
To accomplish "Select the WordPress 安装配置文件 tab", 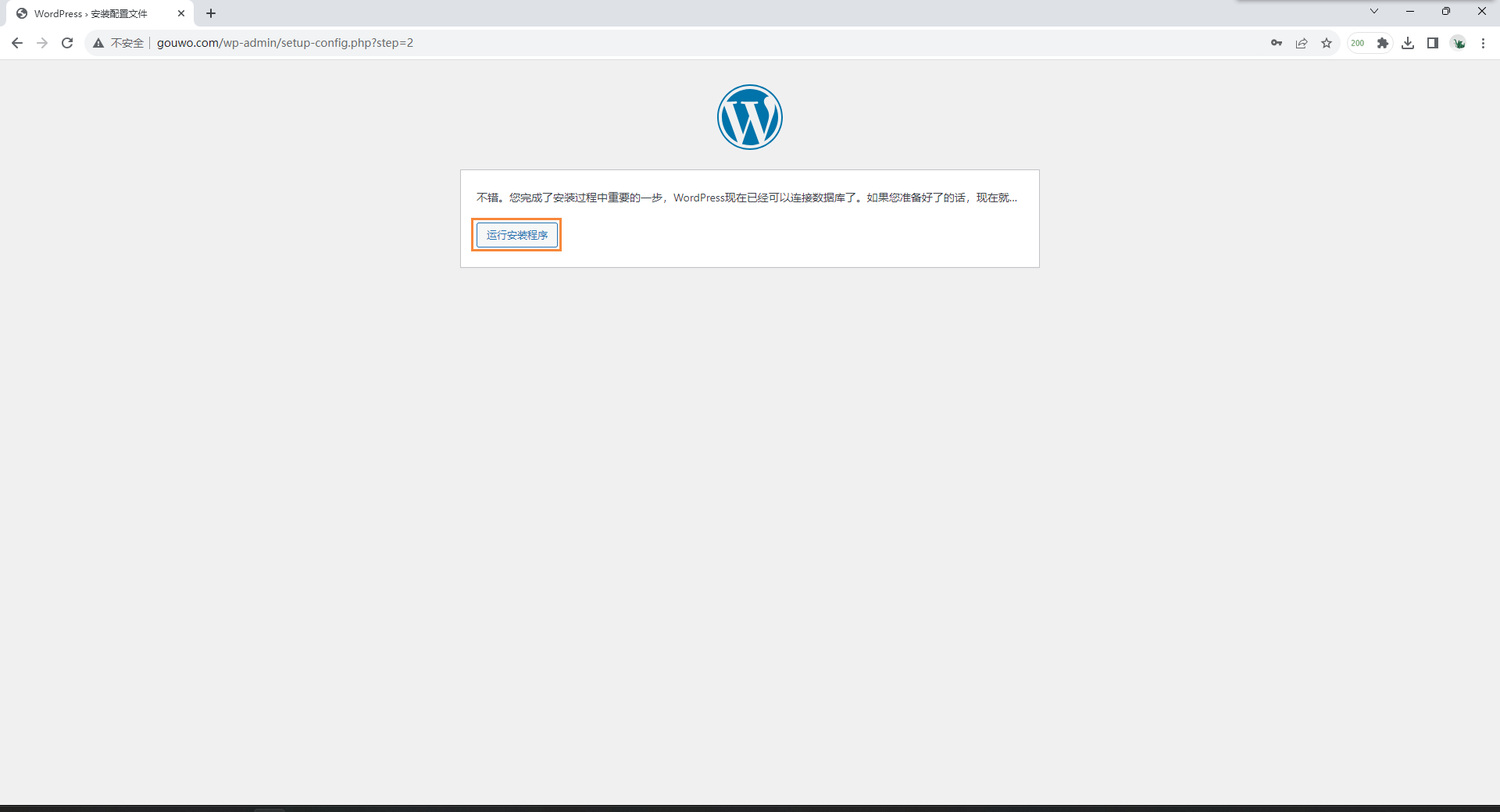I will click(100, 13).
